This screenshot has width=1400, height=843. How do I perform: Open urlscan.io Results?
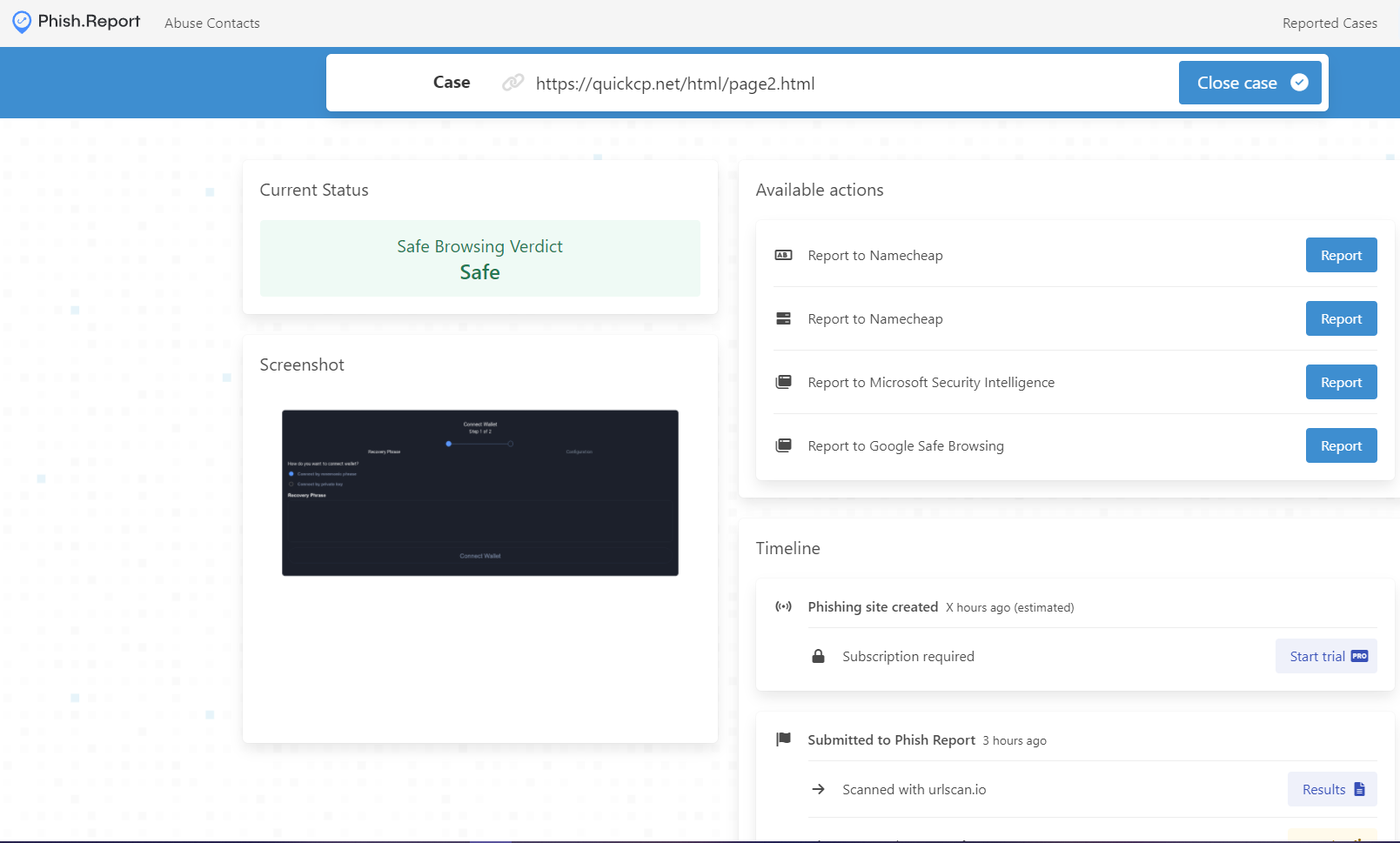(1332, 789)
